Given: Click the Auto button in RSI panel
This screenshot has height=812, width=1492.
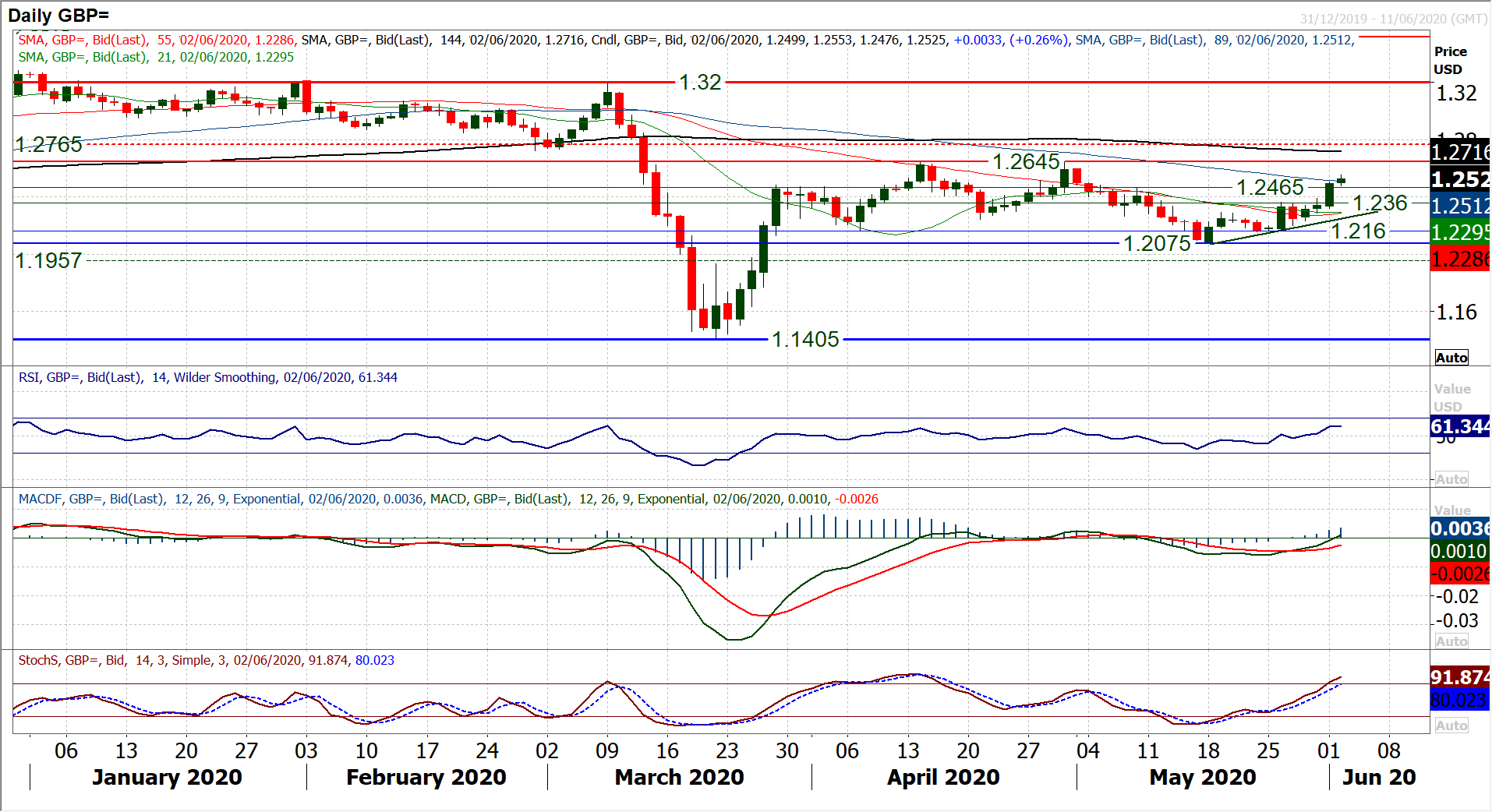Looking at the screenshot, I should [1451, 479].
